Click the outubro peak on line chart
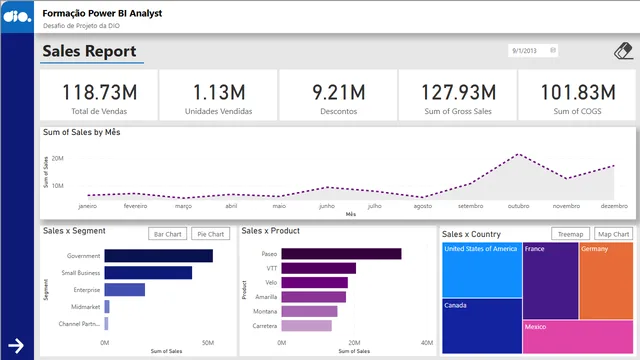The width and height of the screenshot is (640, 360). (518, 154)
